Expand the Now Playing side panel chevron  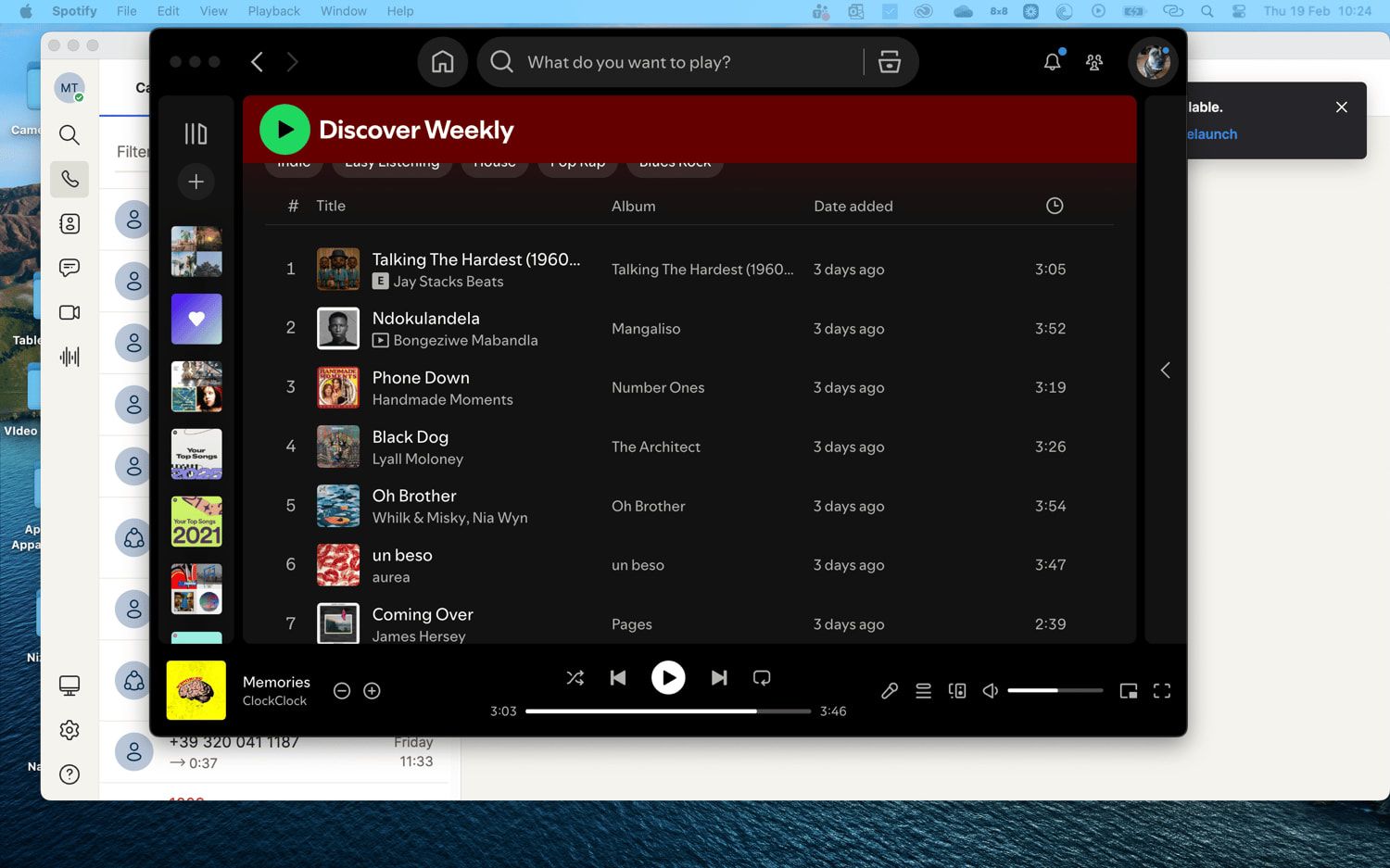click(x=1165, y=371)
